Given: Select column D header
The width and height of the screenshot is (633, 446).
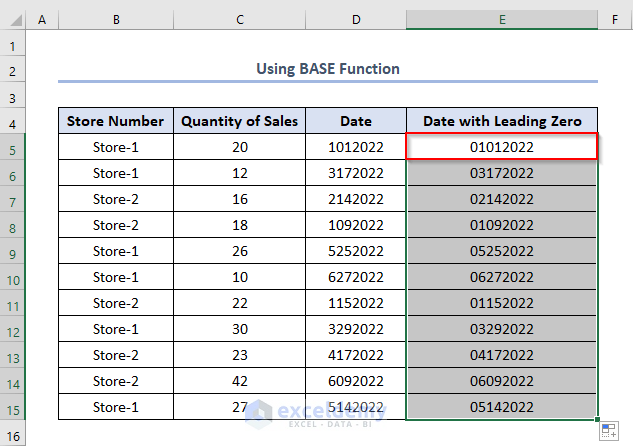Looking at the screenshot, I should [355, 19].
